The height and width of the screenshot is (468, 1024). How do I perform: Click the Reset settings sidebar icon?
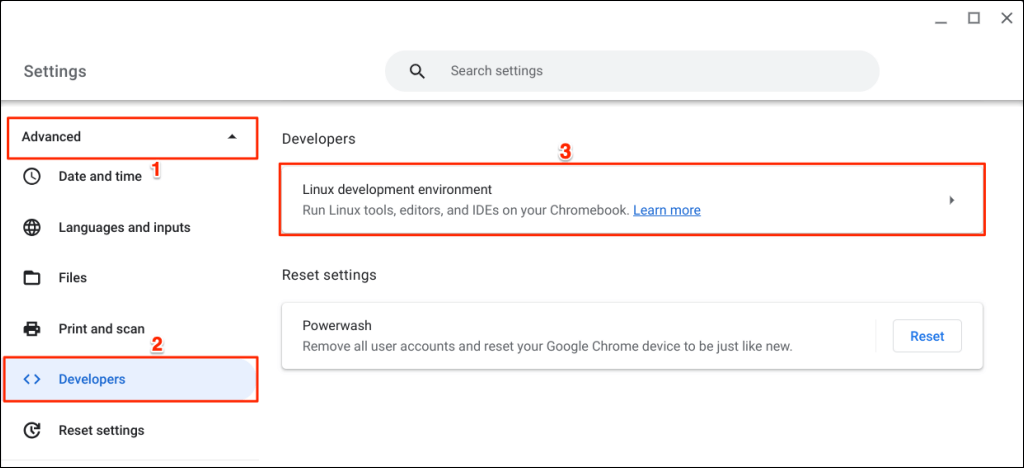point(32,430)
